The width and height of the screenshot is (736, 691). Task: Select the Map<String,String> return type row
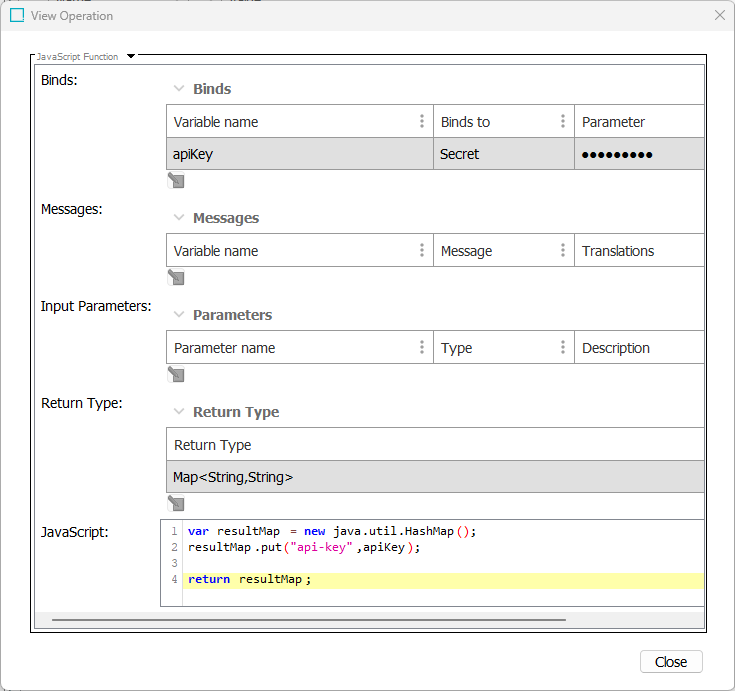click(x=400, y=477)
